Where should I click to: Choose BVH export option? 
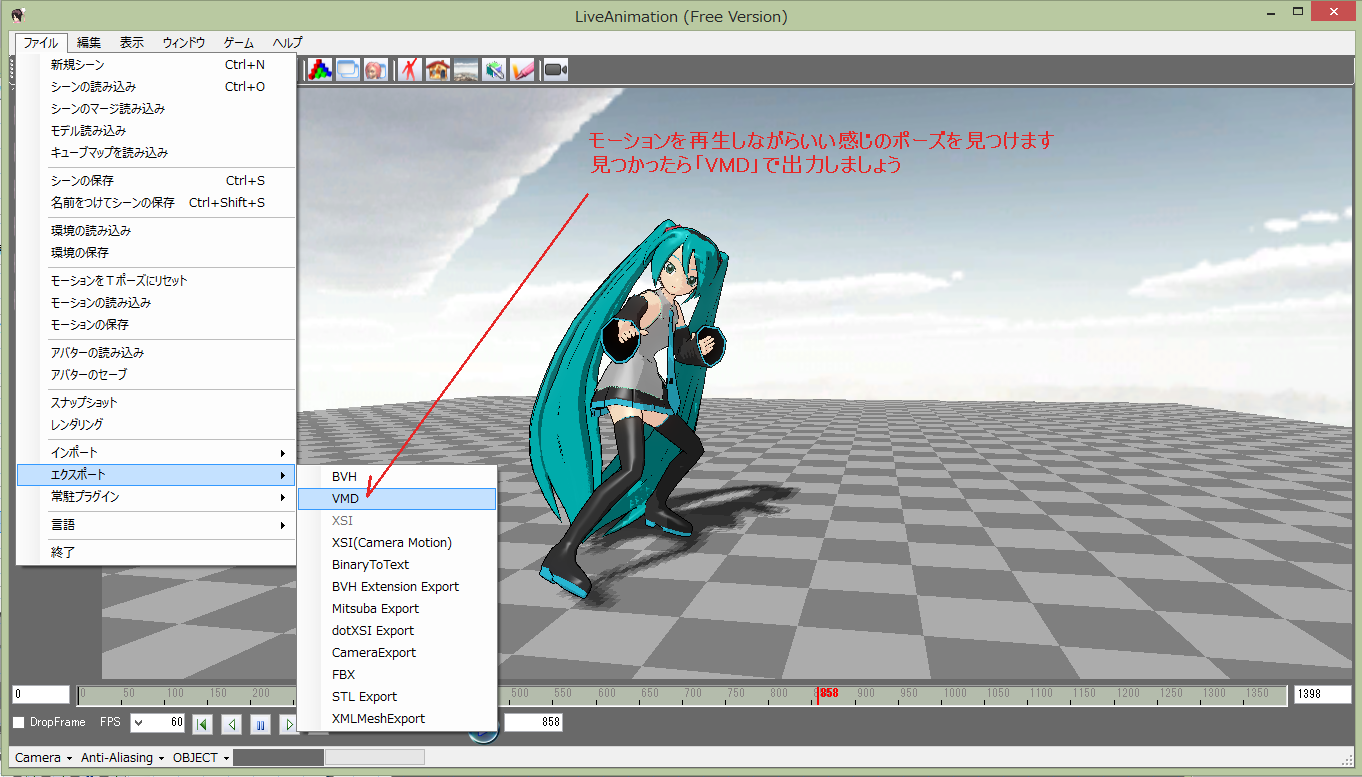(397, 477)
